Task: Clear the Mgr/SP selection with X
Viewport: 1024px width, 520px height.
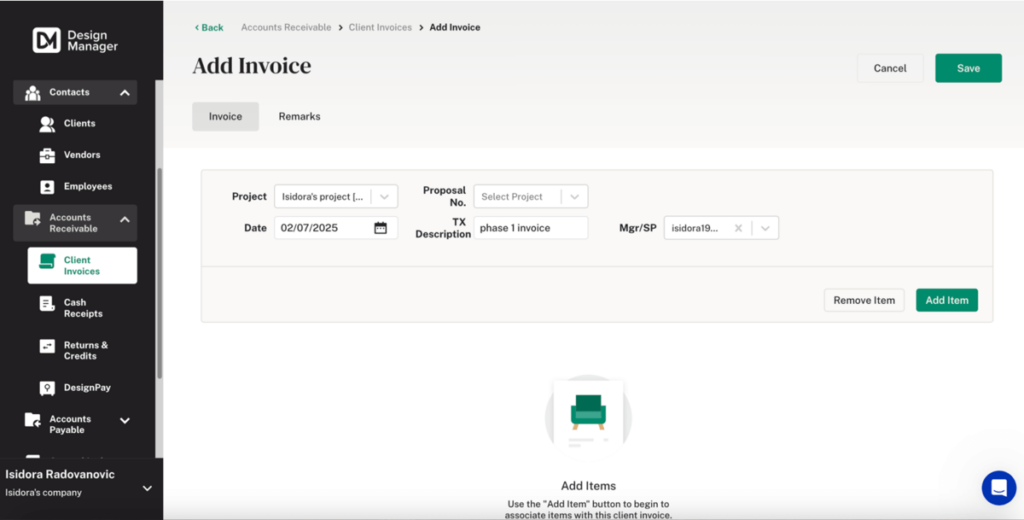Action: coord(739,228)
